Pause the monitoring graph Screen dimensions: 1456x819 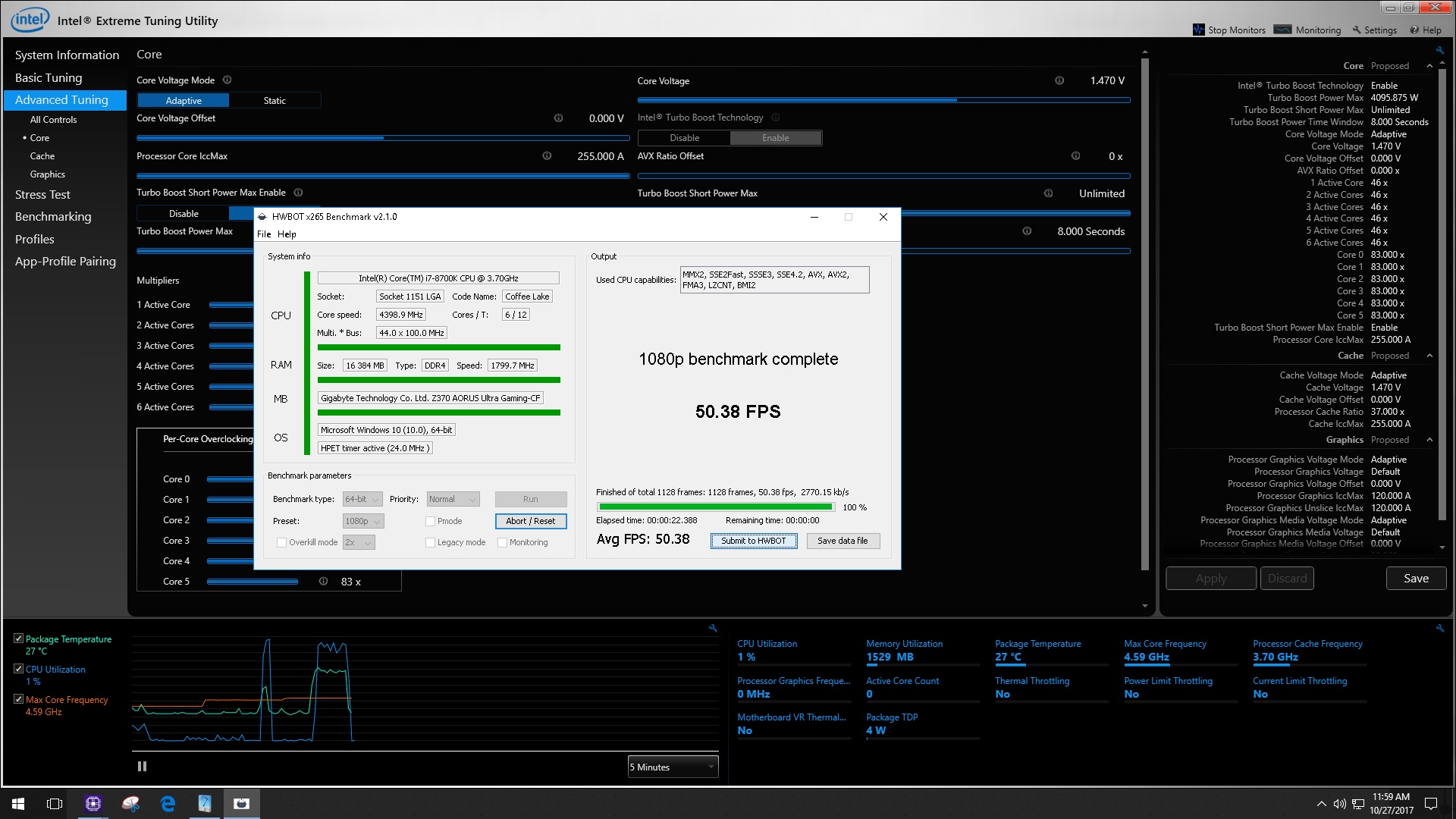(142, 767)
